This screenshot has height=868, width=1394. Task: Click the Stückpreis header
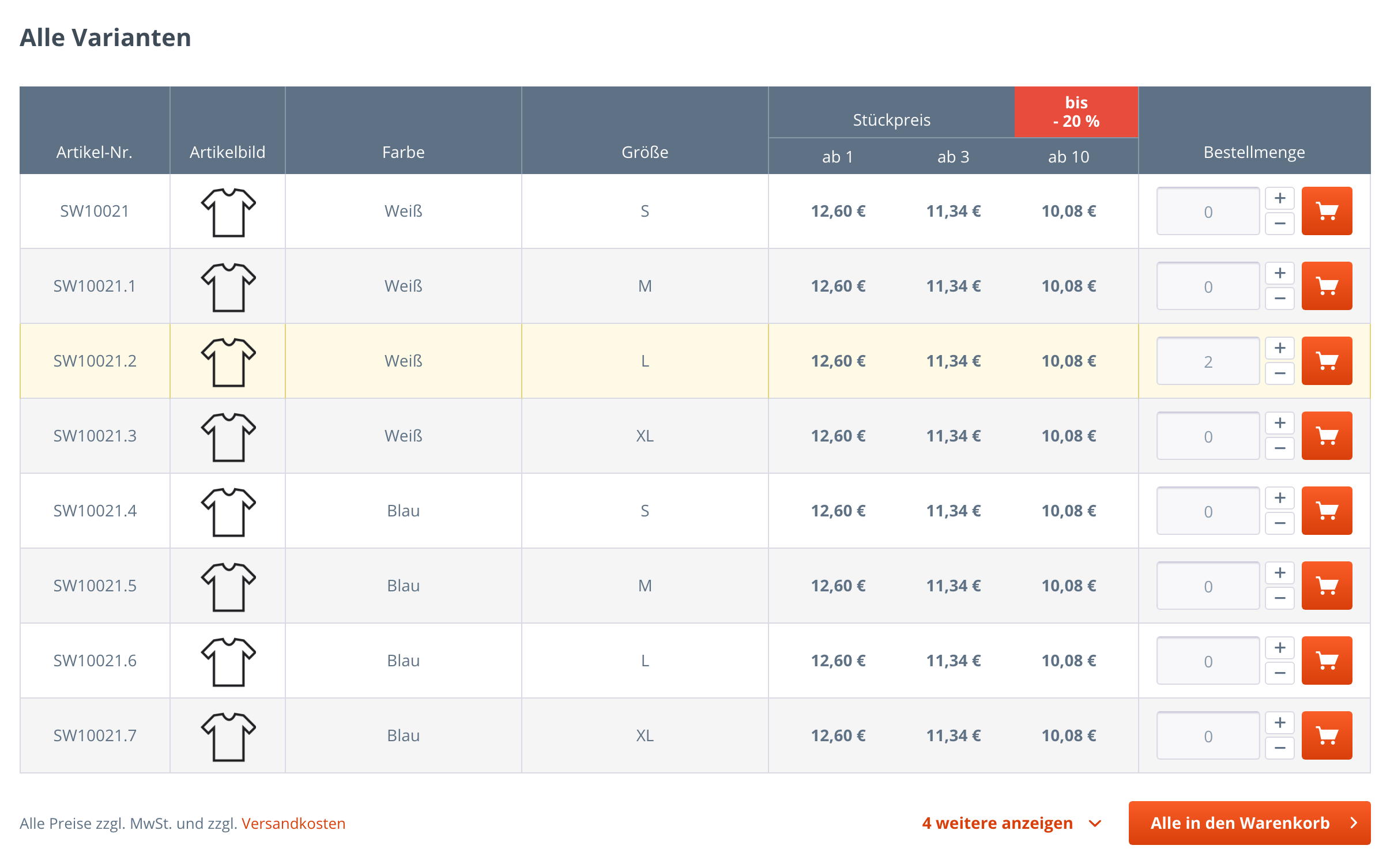pyautogui.click(x=891, y=120)
